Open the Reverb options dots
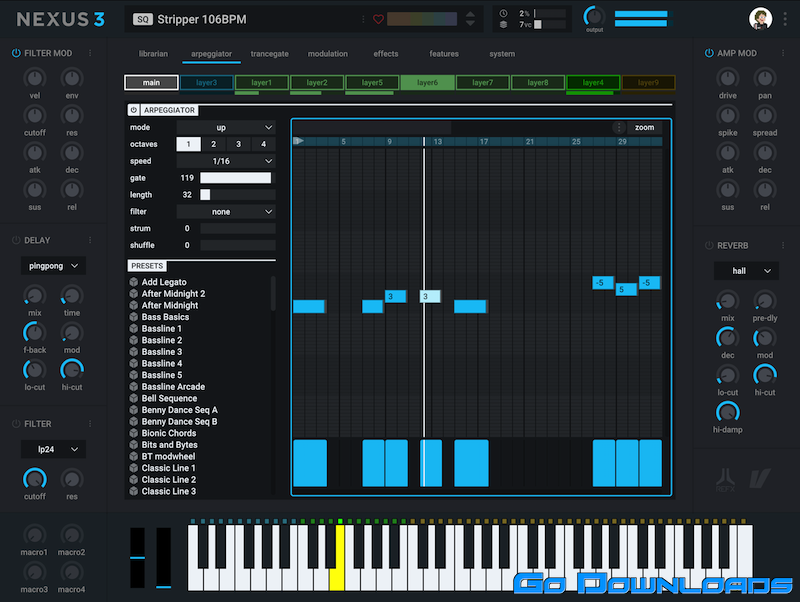800x602 pixels. click(783, 245)
